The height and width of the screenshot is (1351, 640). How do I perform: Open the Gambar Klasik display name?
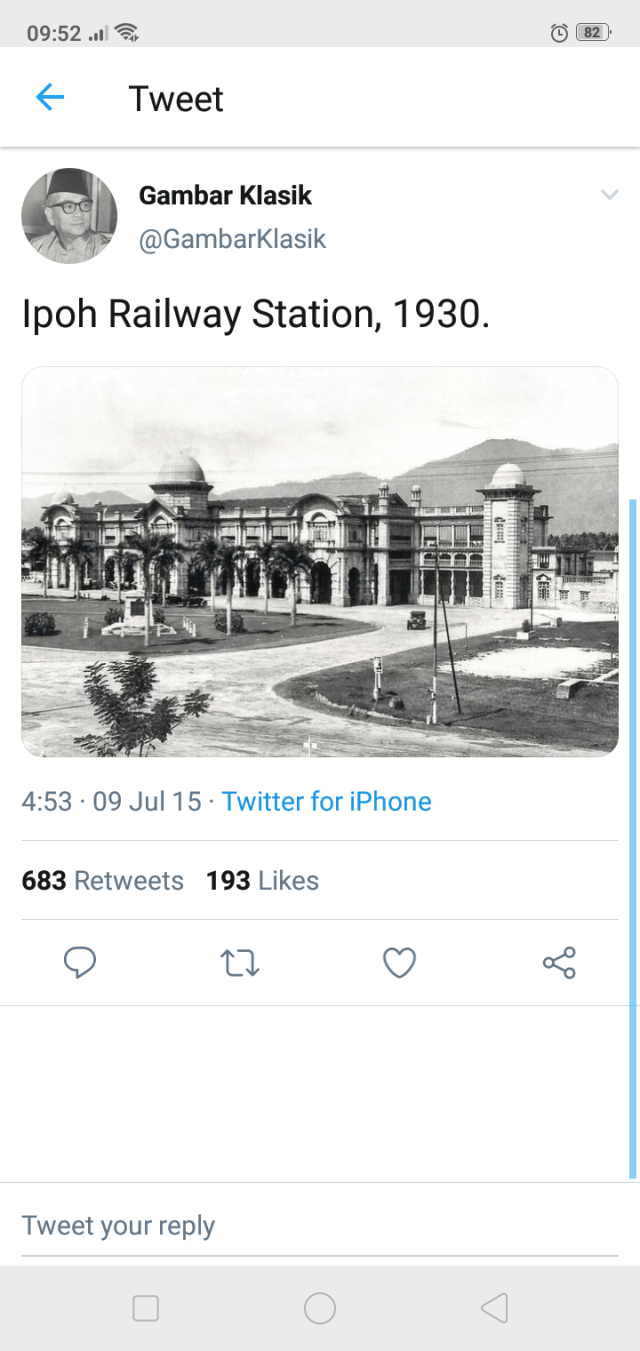[x=225, y=195]
